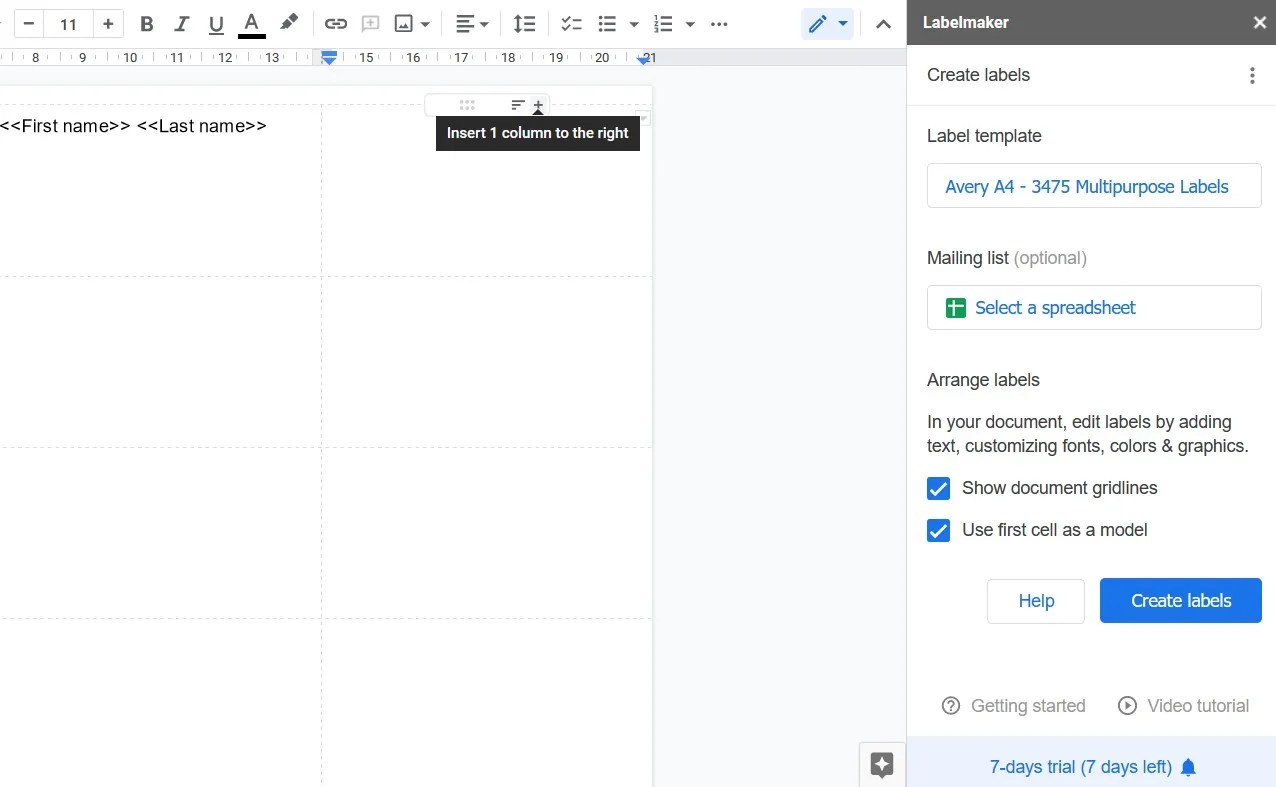The height and width of the screenshot is (787, 1276).
Task: Expand the numbered list styles dropdown
Action: pos(690,23)
